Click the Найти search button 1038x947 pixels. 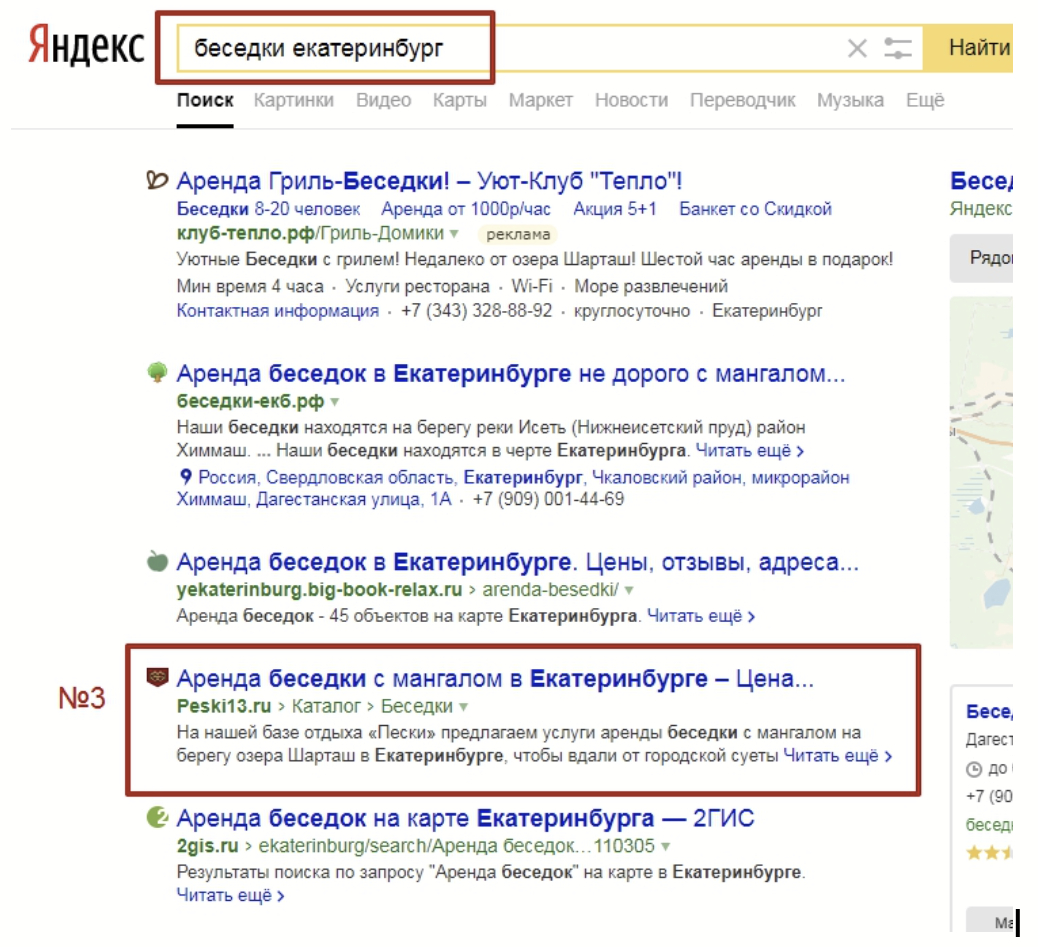(x=969, y=48)
